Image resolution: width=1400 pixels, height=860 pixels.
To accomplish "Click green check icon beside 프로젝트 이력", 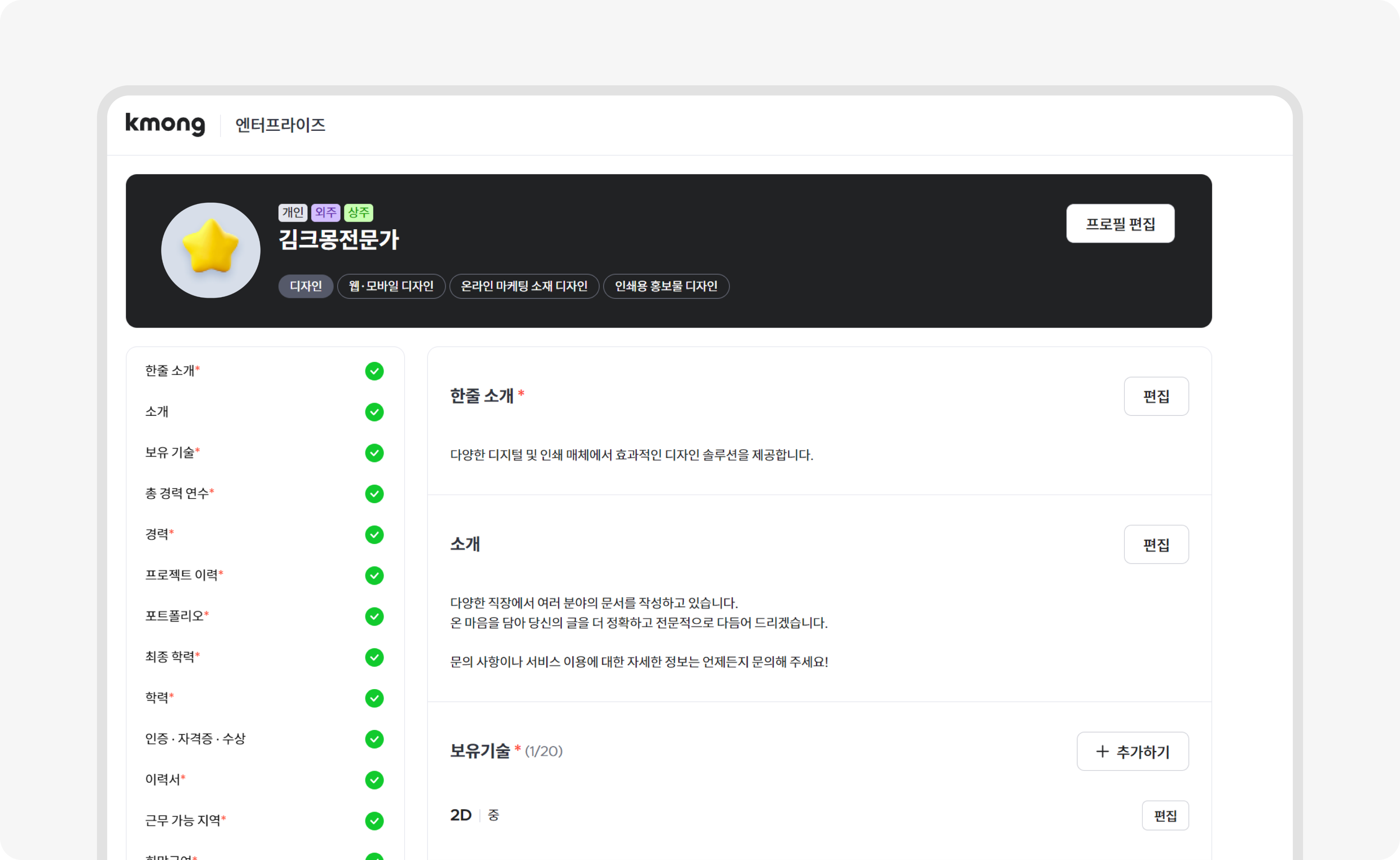I will pyautogui.click(x=374, y=576).
